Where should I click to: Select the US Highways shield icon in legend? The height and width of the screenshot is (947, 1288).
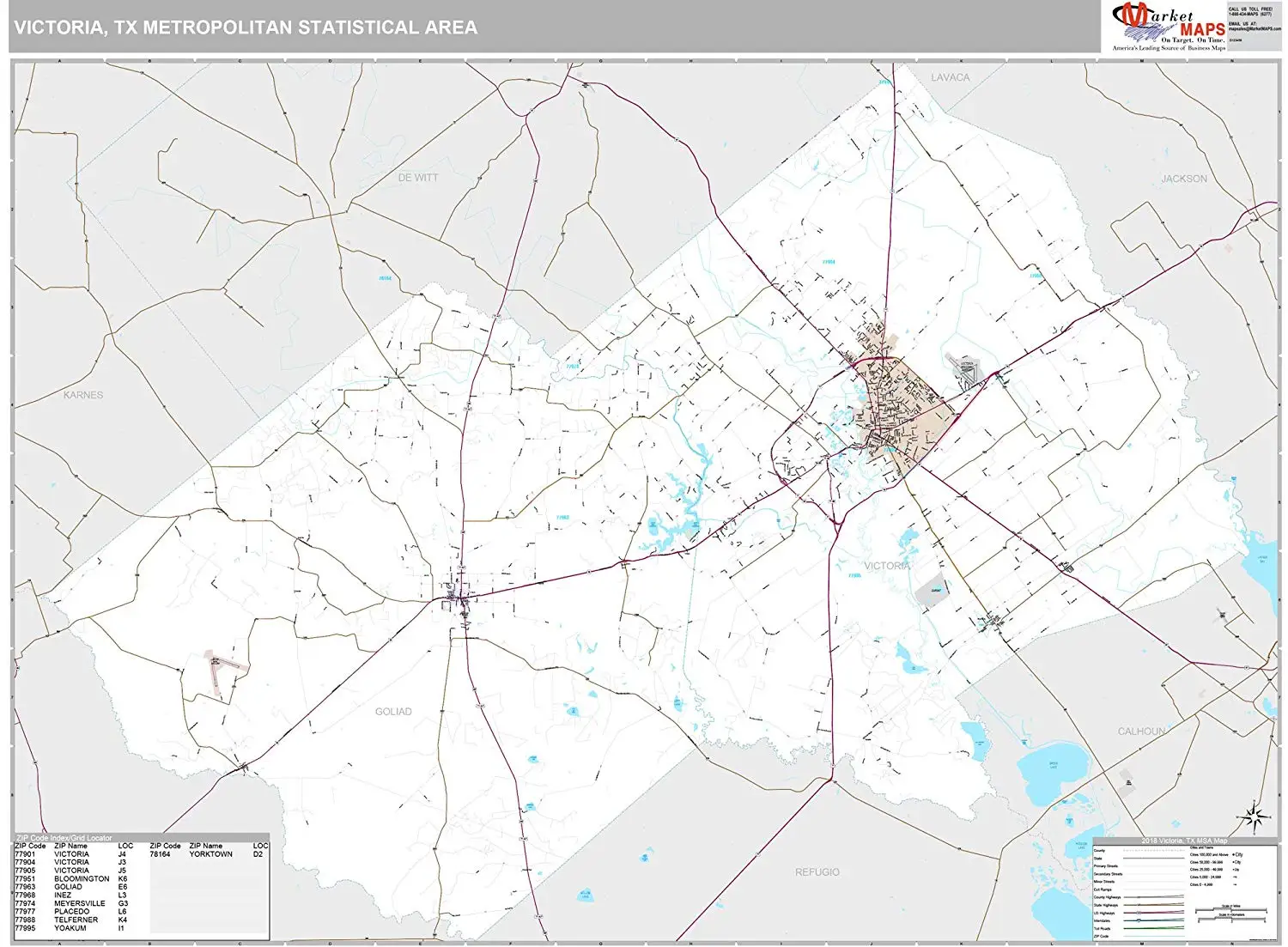pos(1139,913)
